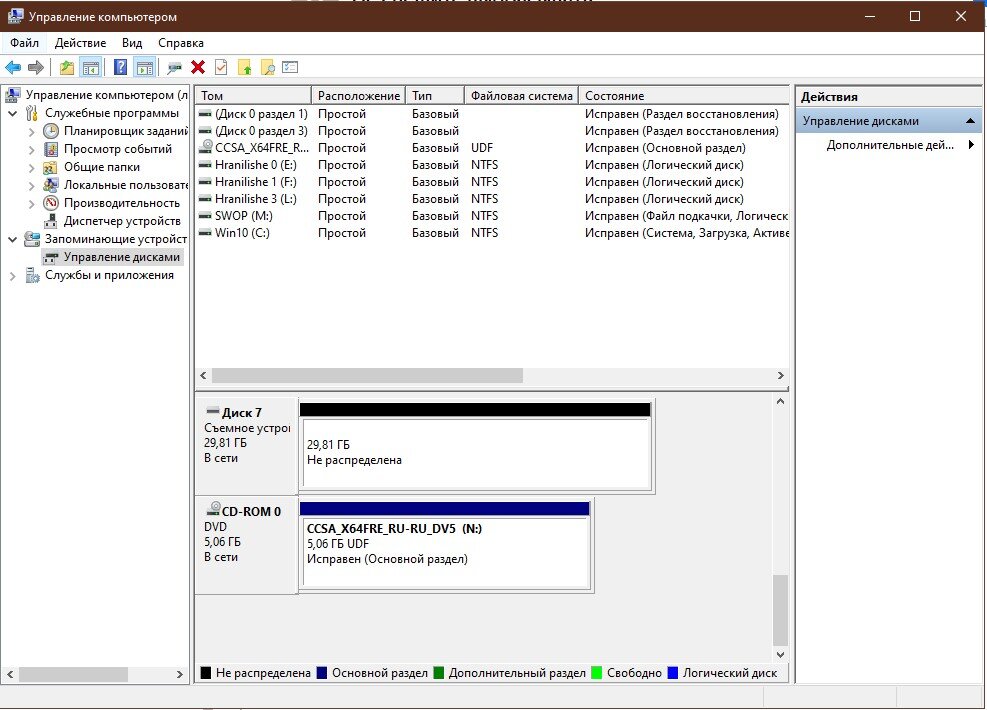987x710 pixels.
Task: Select volume Win10 (C:)
Action: 492,233
